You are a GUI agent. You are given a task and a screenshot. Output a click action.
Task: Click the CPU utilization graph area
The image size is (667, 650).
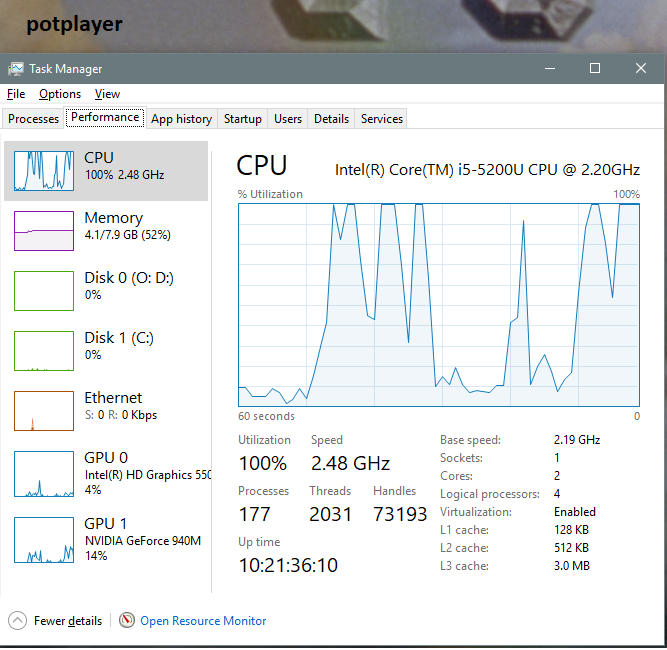439,305
